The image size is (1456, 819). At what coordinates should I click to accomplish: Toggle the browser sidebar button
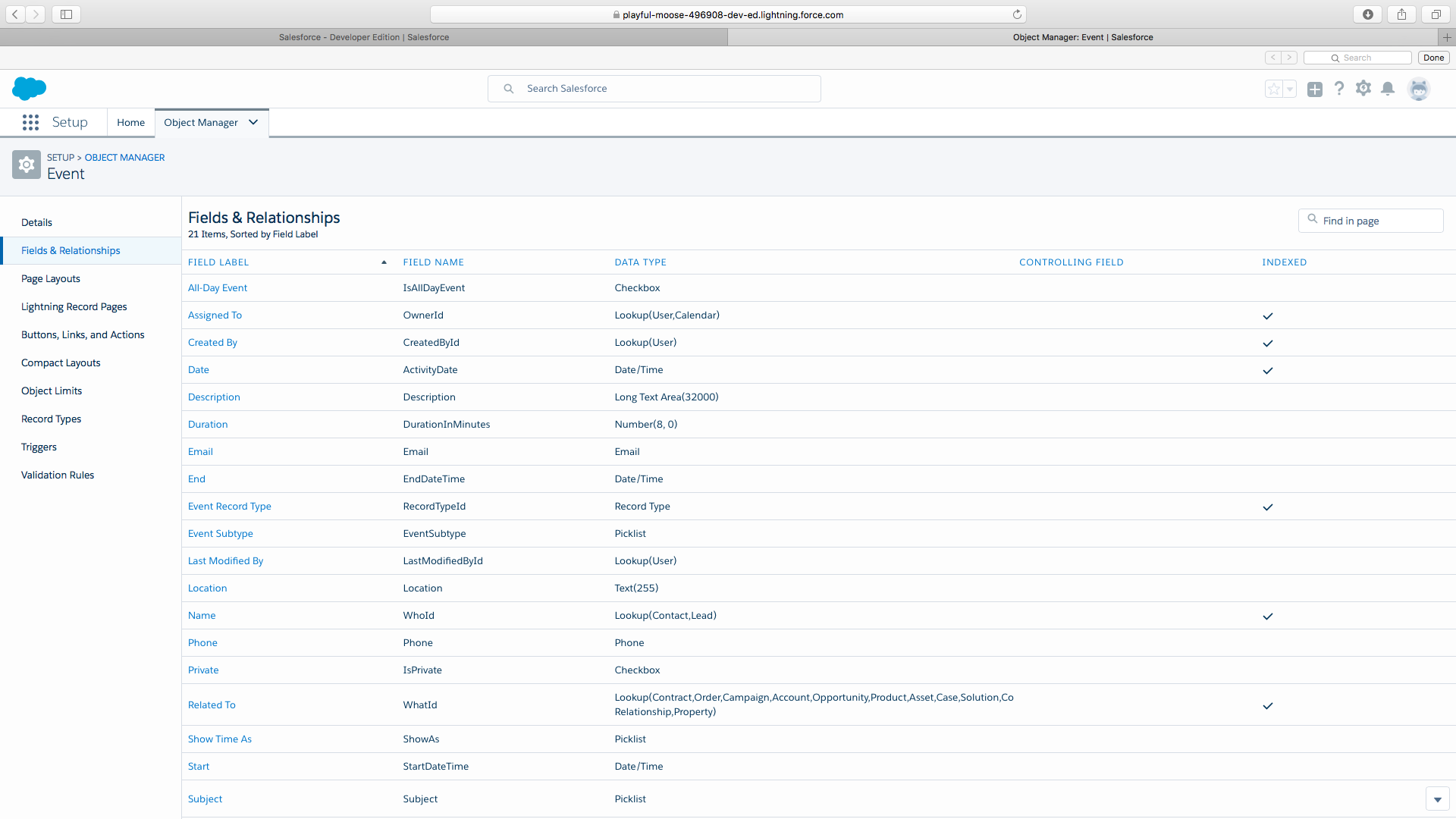click(x=66, y=14)
